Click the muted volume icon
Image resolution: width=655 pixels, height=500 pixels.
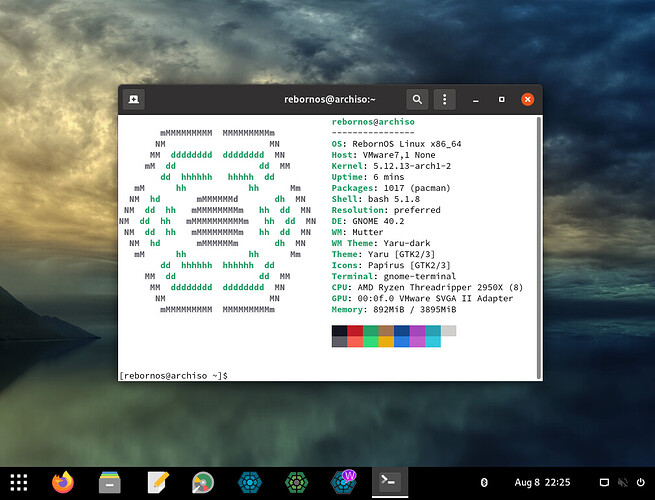(x=622, y=483)
